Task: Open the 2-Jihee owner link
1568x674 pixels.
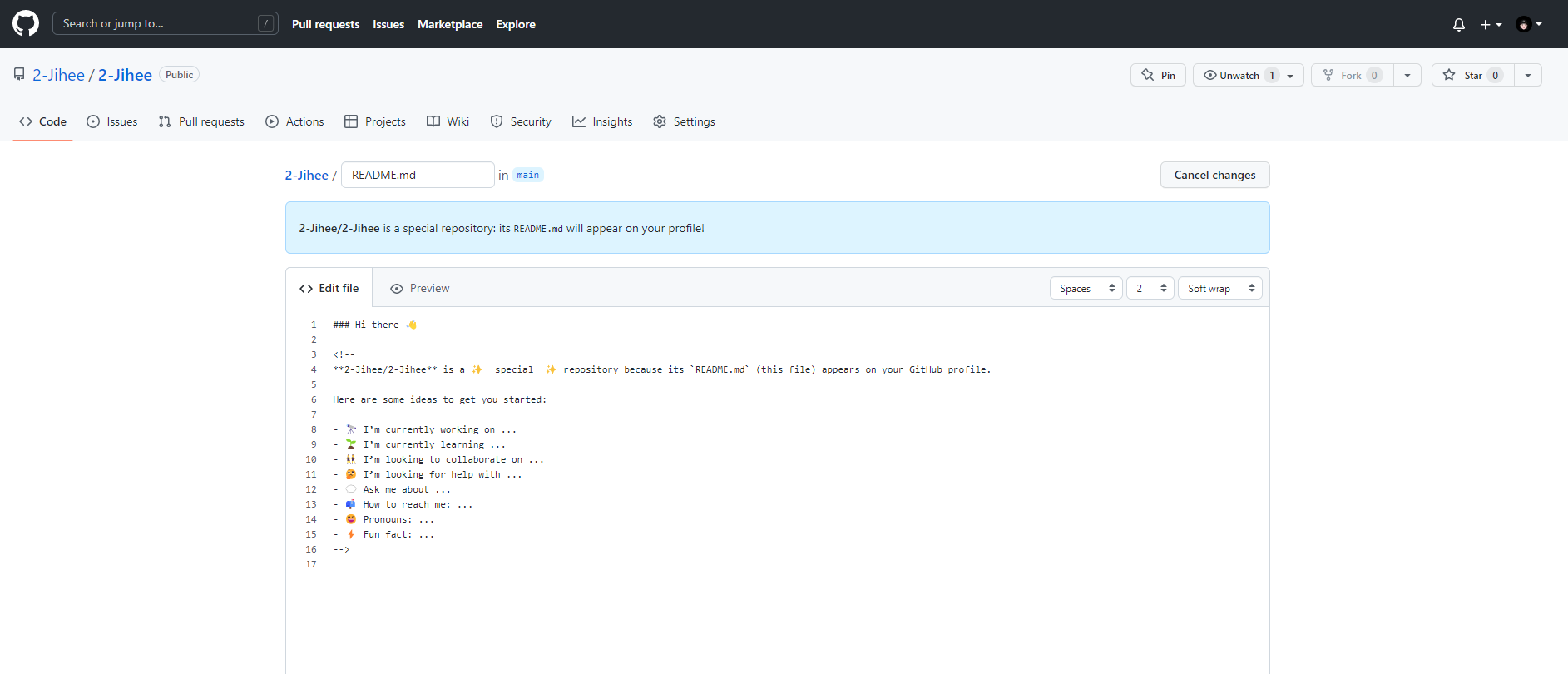Action: click(58, 75)
